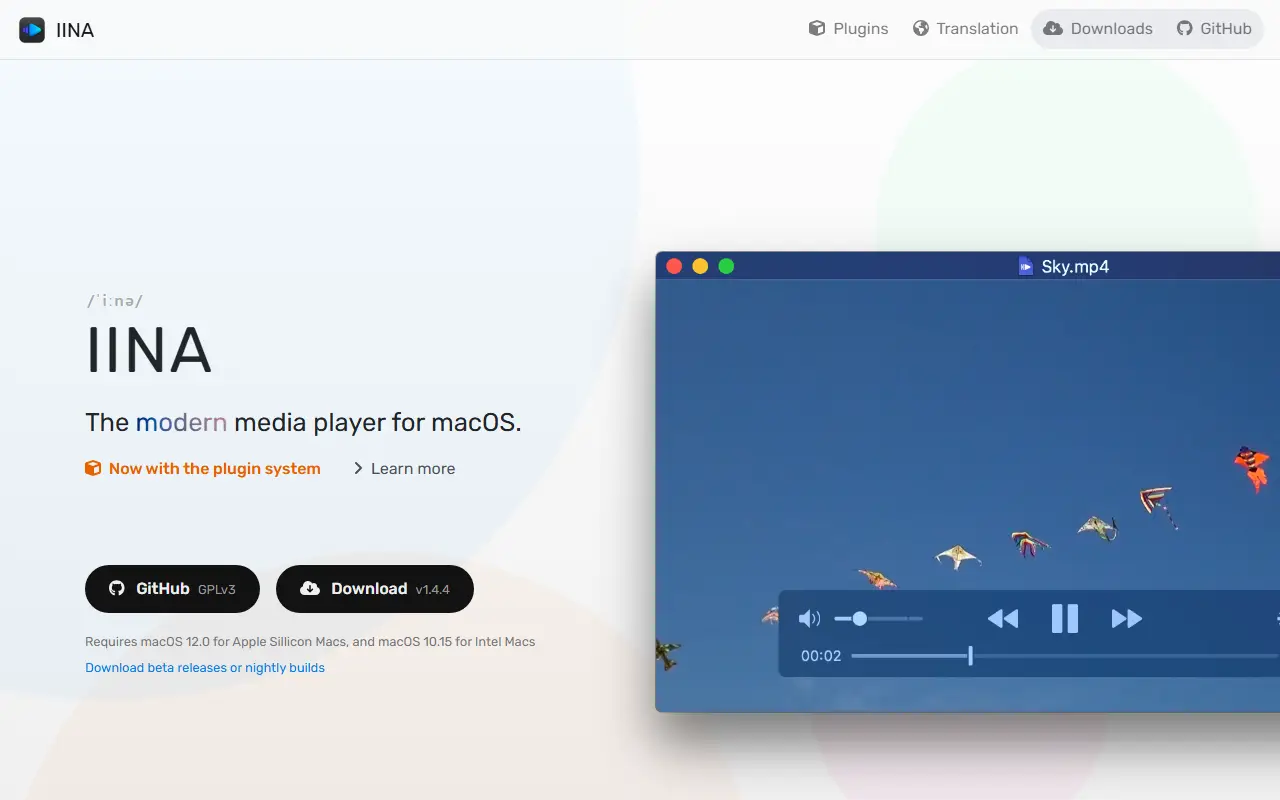This screenshot has height=800, width=1280.
Task: Click the system requirements text
Action: pyautogui.click(x=310, y=641)
